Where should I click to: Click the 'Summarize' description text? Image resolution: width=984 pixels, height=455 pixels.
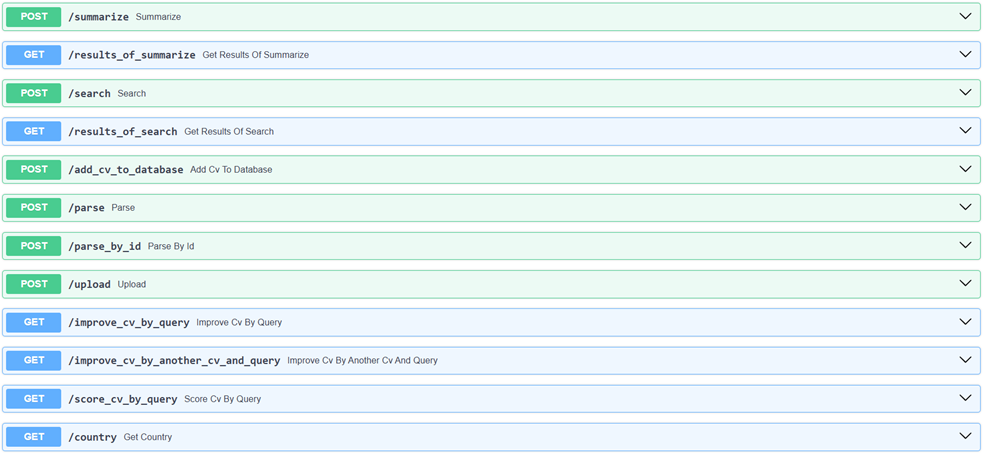point(158,17)
